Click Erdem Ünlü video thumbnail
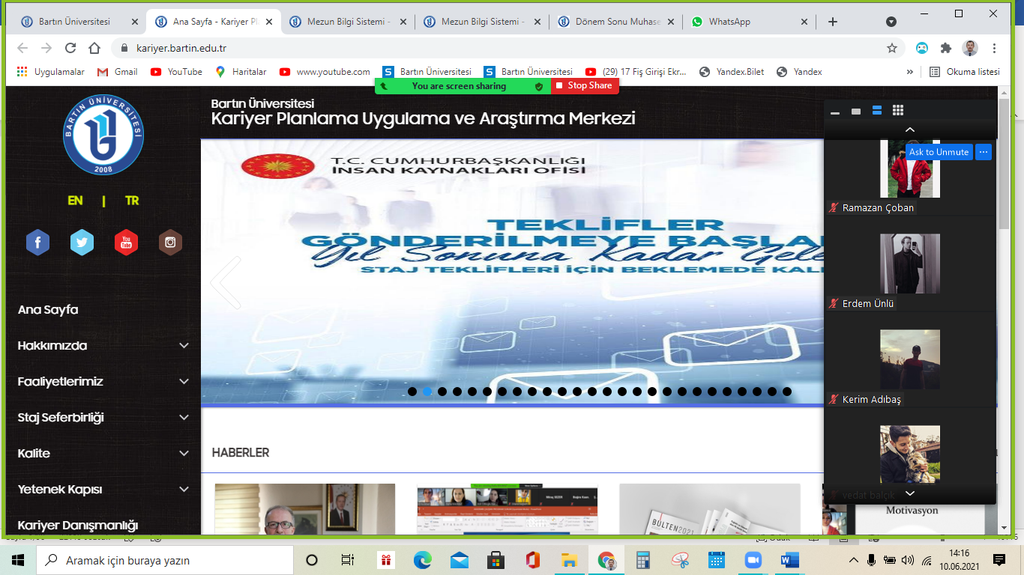This screenshot has height=575, width=1024. coord(910,263)
